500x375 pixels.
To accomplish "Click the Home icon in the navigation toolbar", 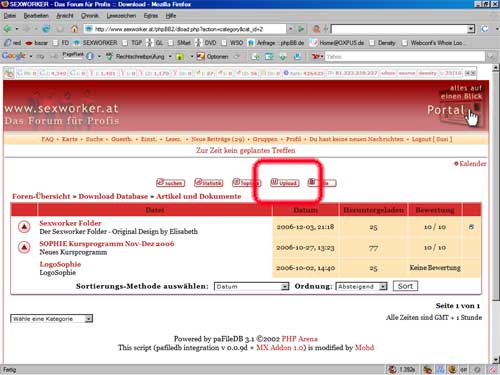I will (74, 29).
